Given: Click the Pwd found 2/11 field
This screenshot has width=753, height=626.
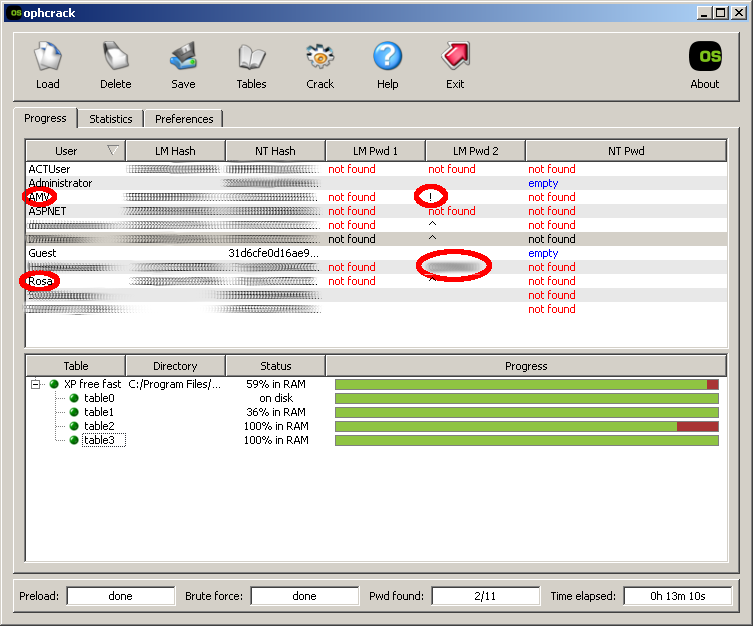Looking at the screenshot, I should [x=485, y=596].
